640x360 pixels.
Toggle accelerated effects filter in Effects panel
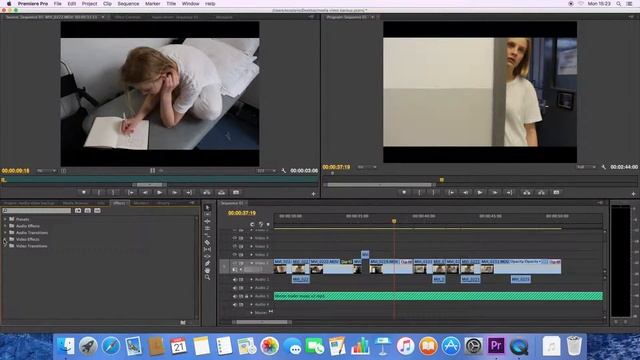[x=78, y=211]
